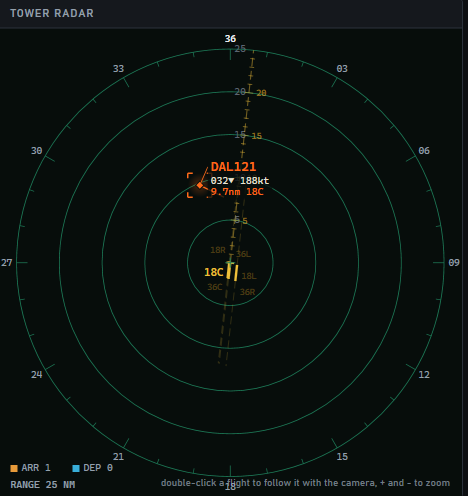
Task: Click the yellow 5 approach distance marker
Action: click(x=245, y=221)
